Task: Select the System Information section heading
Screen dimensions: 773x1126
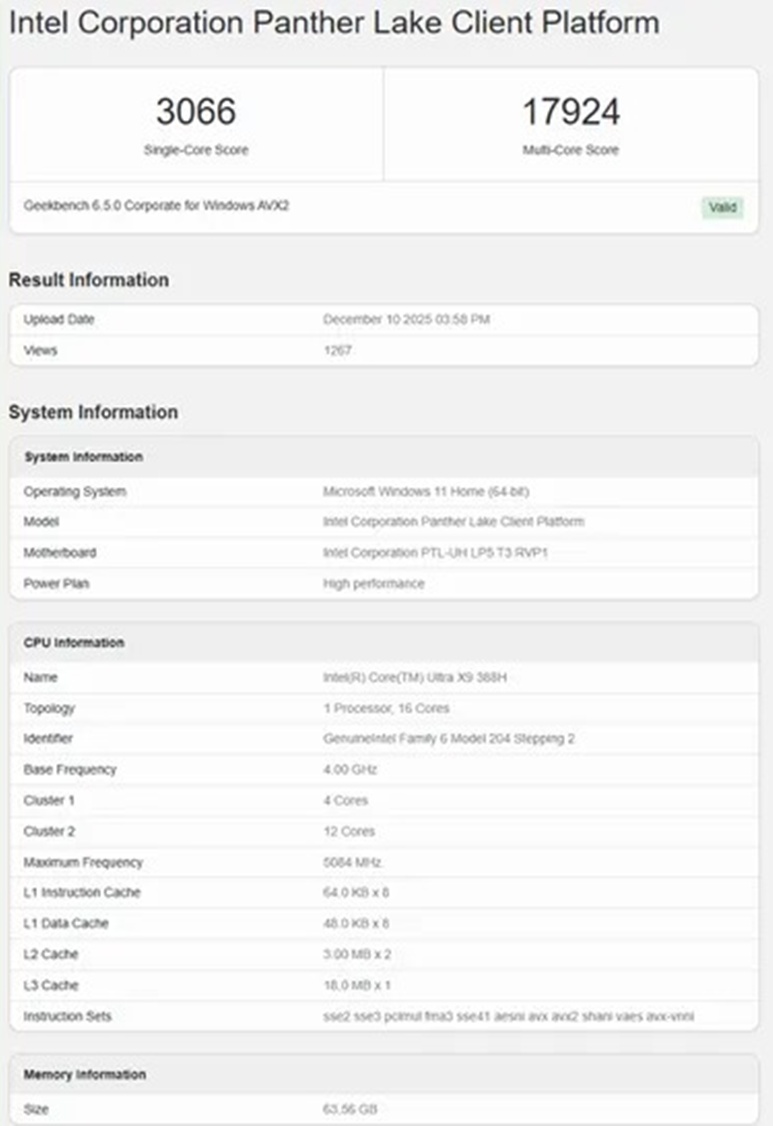Action: tap(93, 412)
